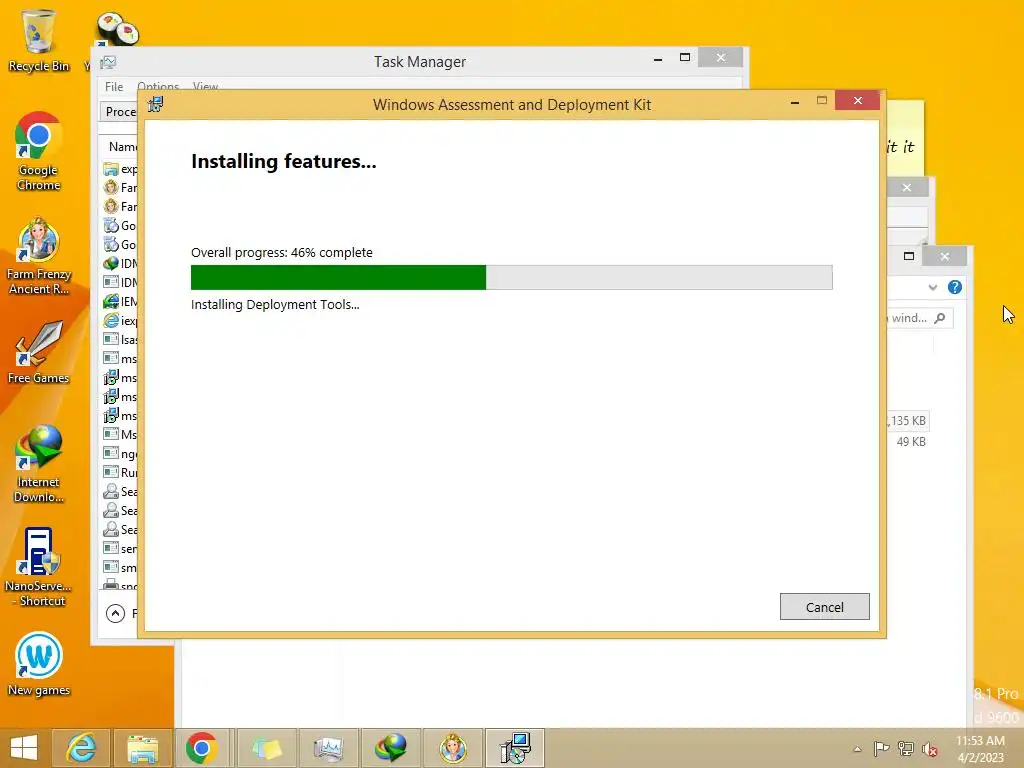Switch to Task Manager on the taskbar
The image size is (1024, 768).
(328, 748)
